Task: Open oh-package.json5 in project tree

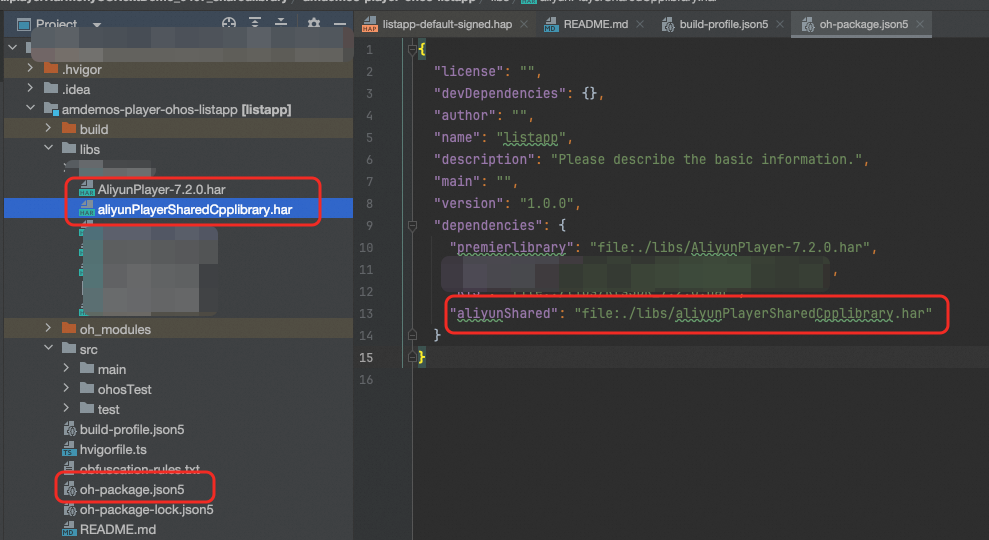Action: point(132,490)
